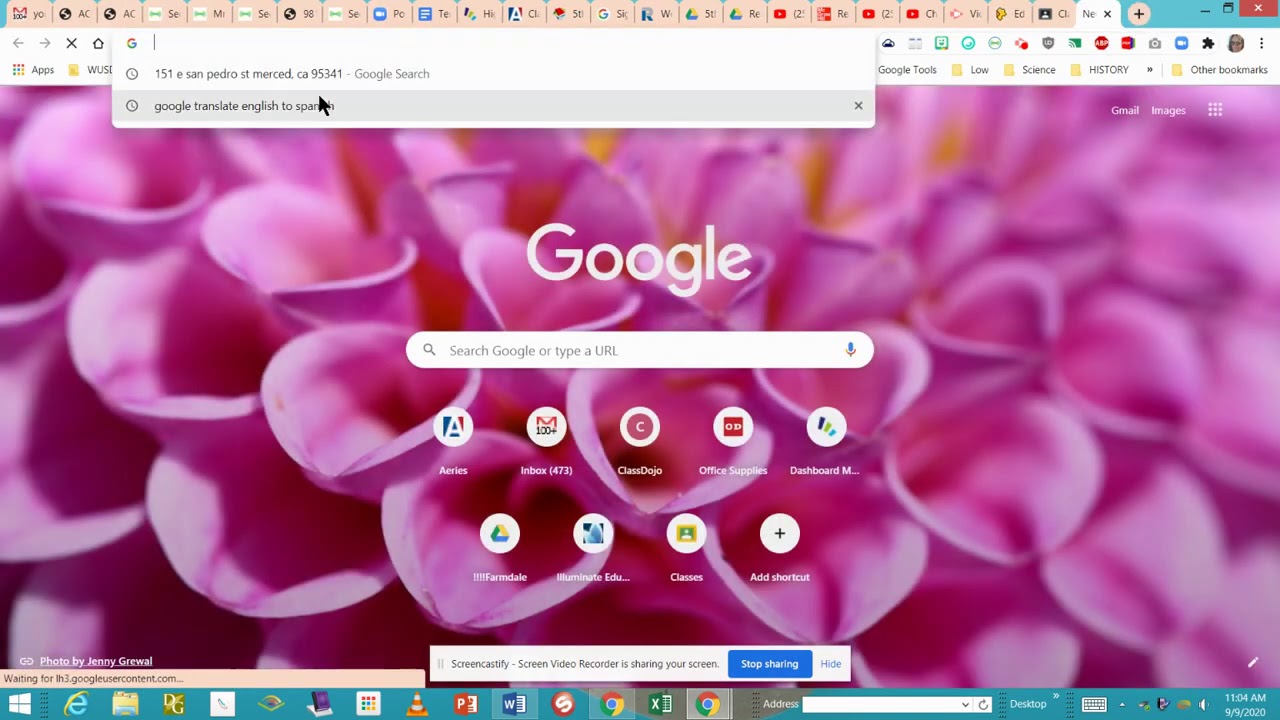Open the Classes shortcut
Viewport: 1280px width, 720px height.
pos(686,548)
